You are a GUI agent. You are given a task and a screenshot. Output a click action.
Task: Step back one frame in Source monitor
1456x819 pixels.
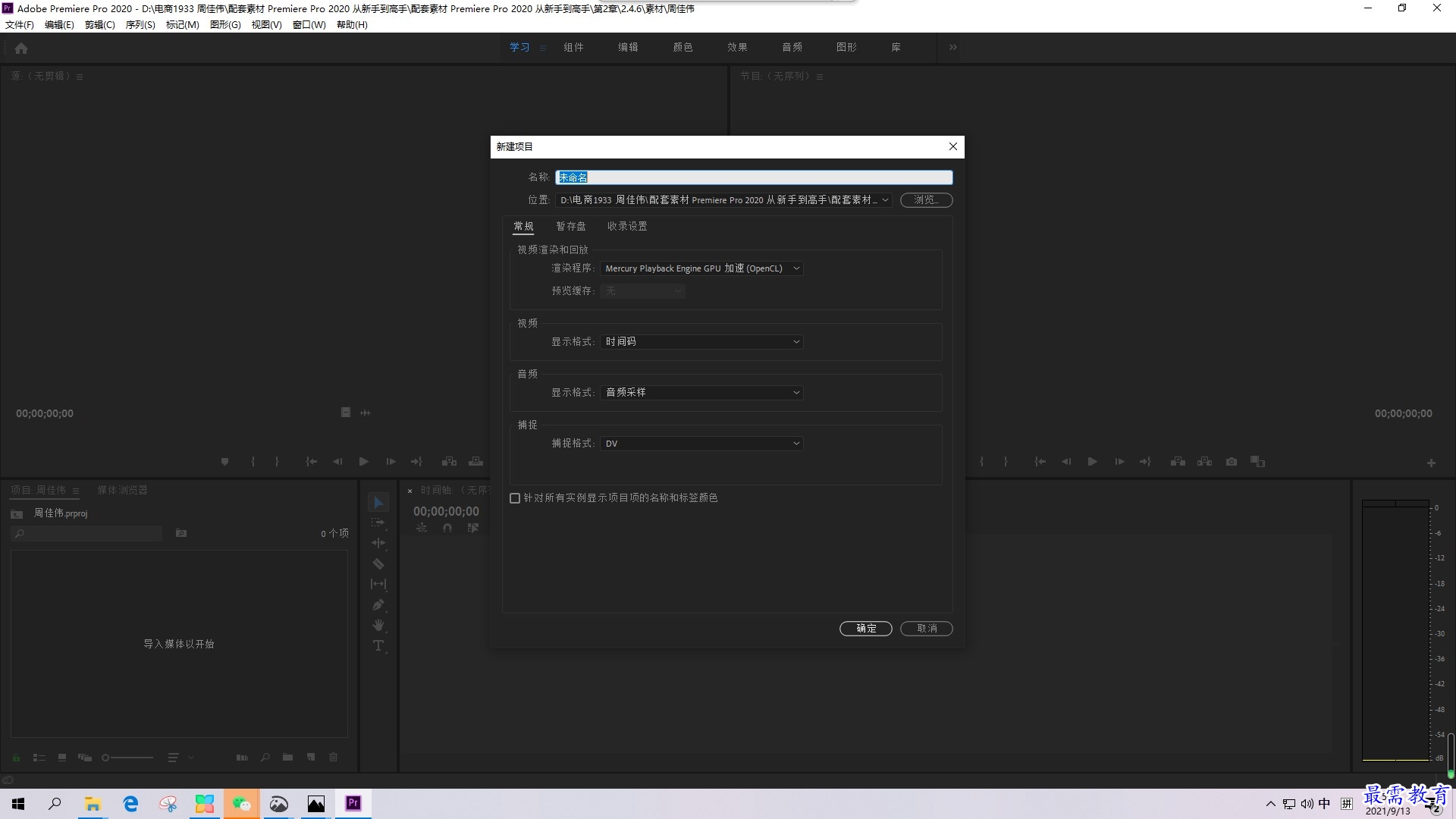(337, 462)
